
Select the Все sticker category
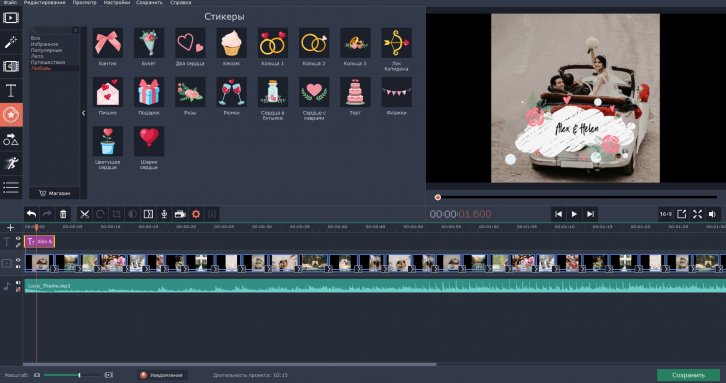[x=36, y=38]
